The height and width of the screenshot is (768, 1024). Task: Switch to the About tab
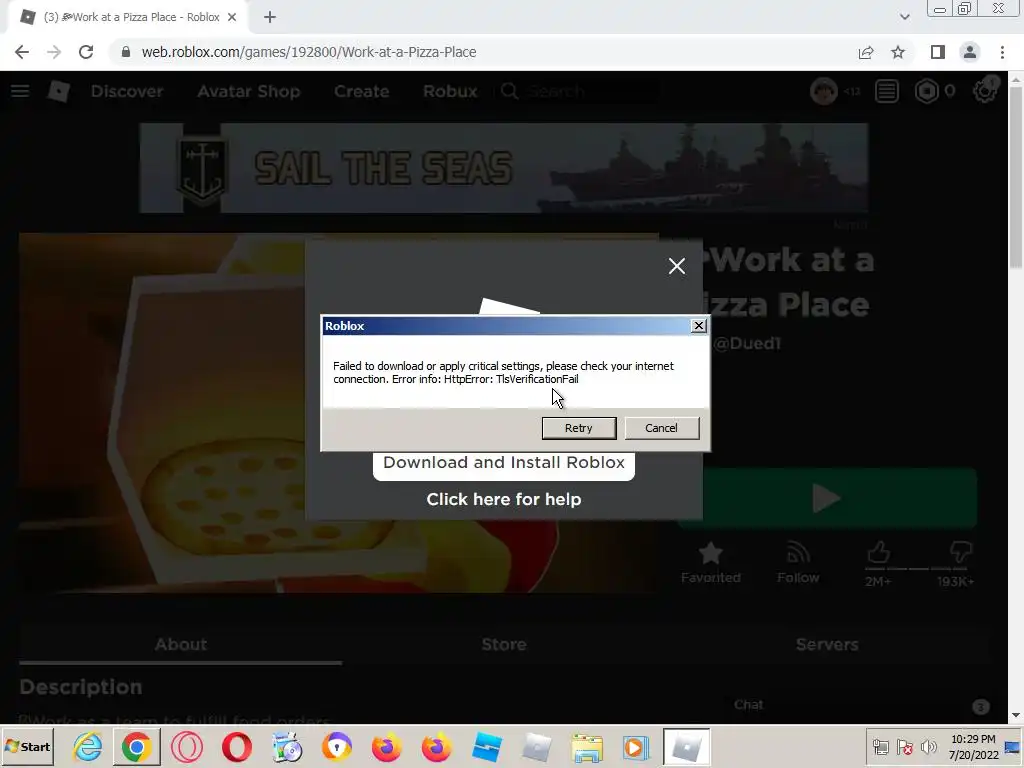[181, 645]
